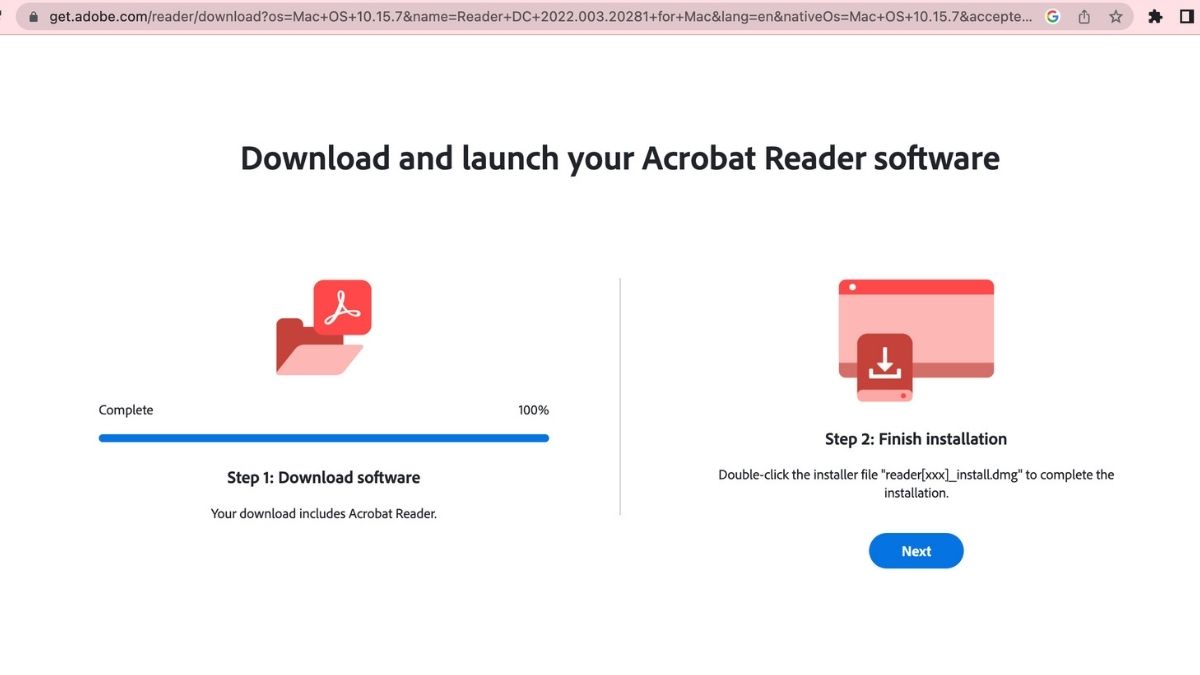Click the 100% completion label
The height and width of the screenshot is (675, 1200).
click(533, 409)
